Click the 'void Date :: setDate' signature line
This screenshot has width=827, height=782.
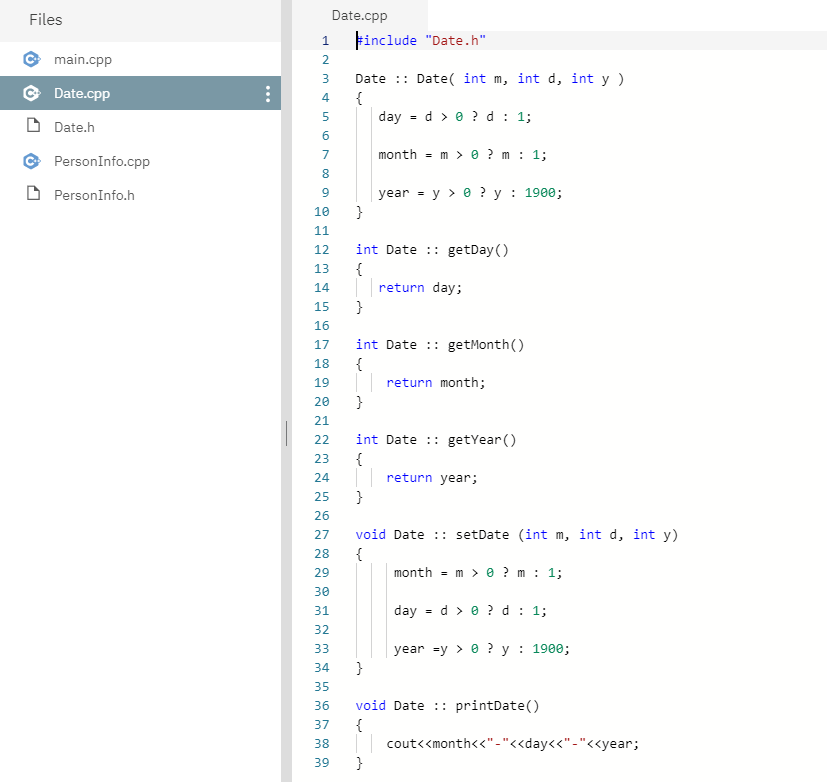pos(517,534)
